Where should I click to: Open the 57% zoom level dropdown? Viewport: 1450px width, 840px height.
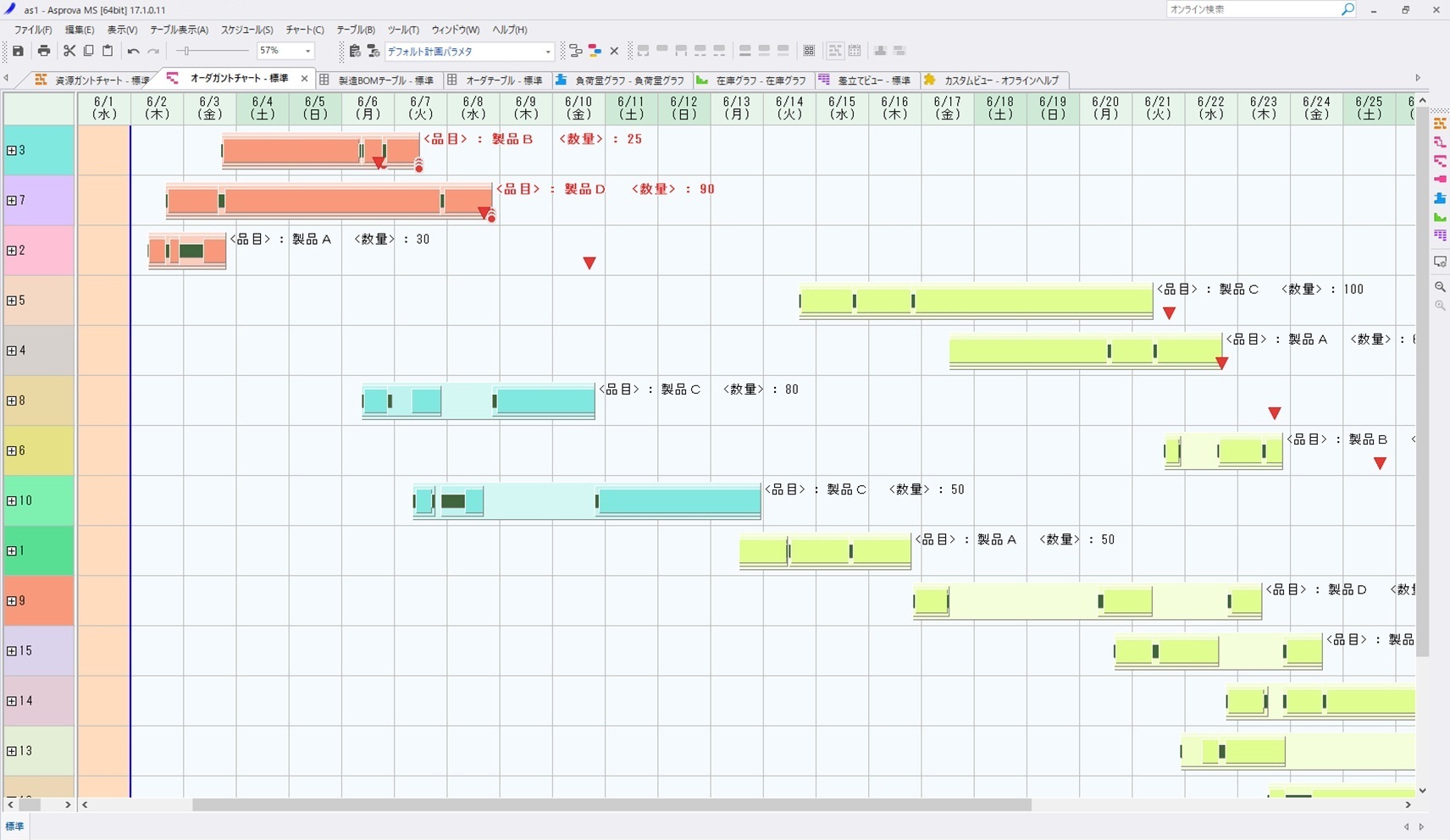tap(307, 52)
